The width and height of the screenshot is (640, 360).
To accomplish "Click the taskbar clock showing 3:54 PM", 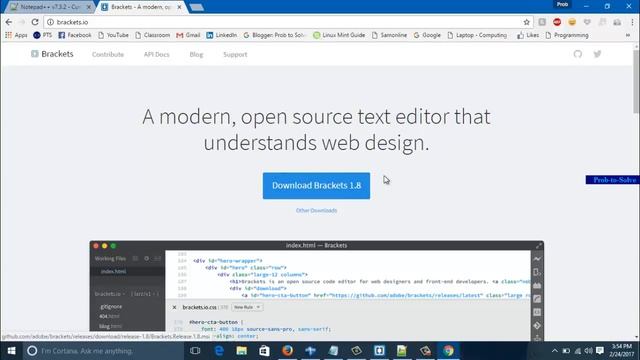I will (621, 351).
